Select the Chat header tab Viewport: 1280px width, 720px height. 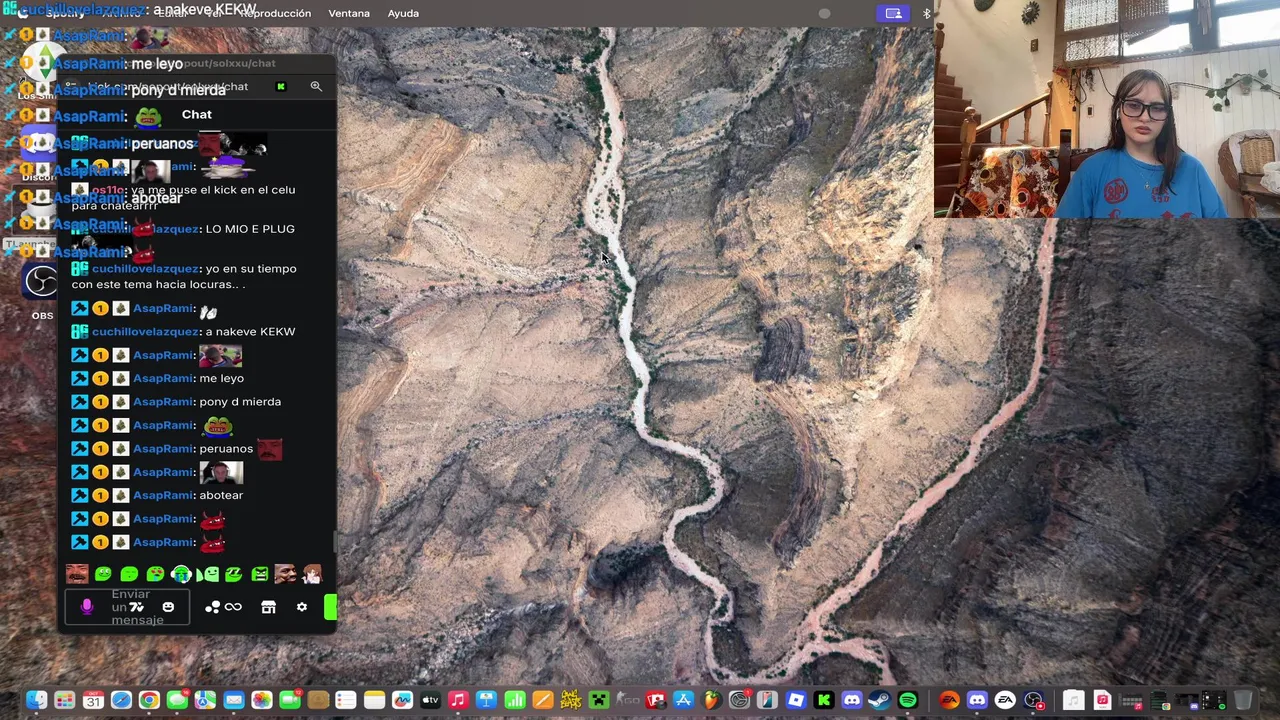[x=197, y=114]
